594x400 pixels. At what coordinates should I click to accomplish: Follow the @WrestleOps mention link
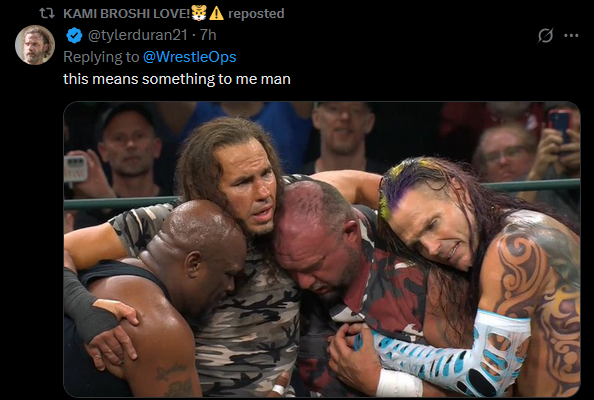(x=189, y=57)
